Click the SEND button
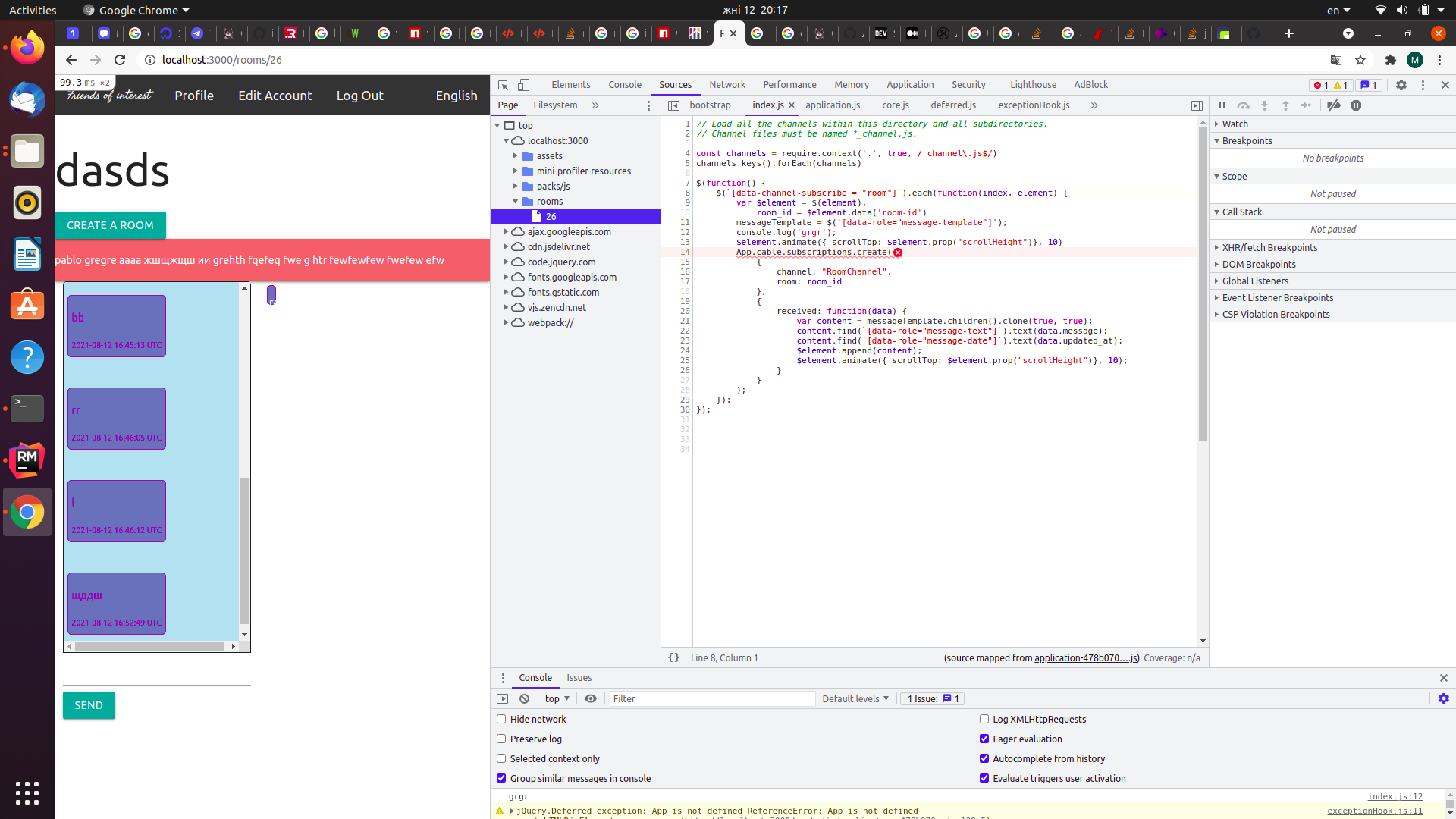 click(89, 705)
